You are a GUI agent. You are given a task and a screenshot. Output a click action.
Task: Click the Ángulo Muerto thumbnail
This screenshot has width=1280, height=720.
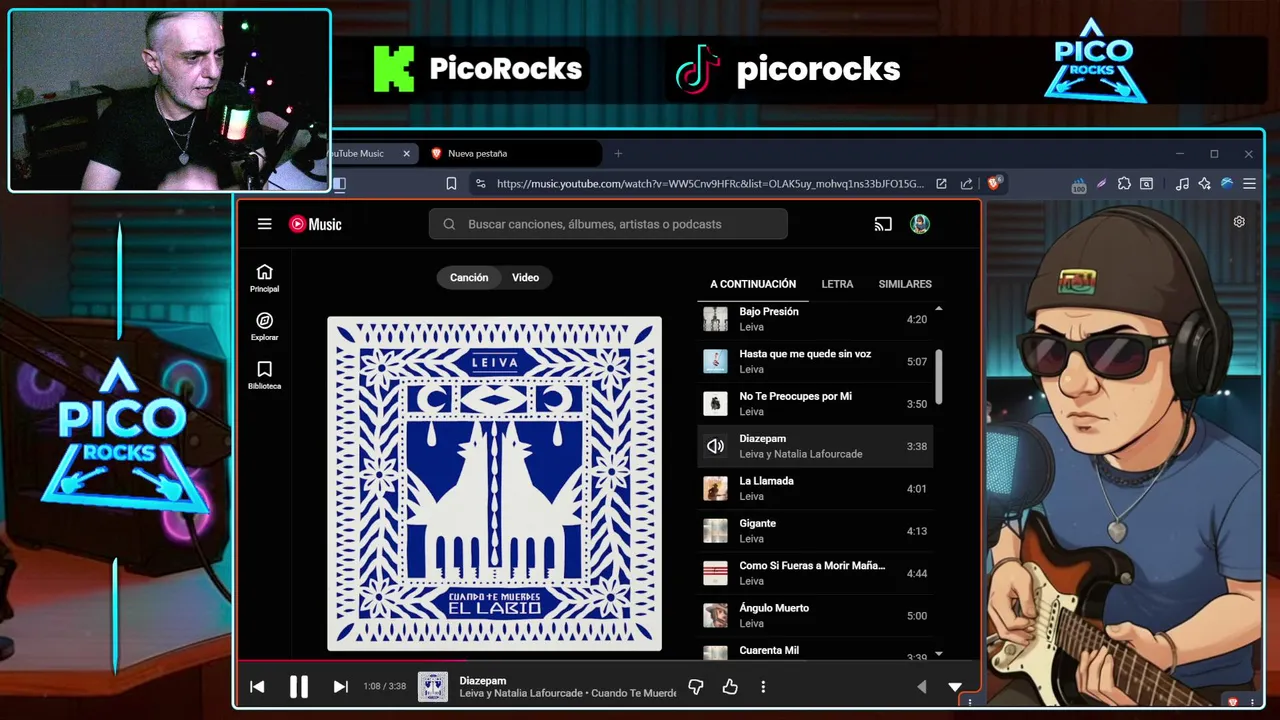715,615
